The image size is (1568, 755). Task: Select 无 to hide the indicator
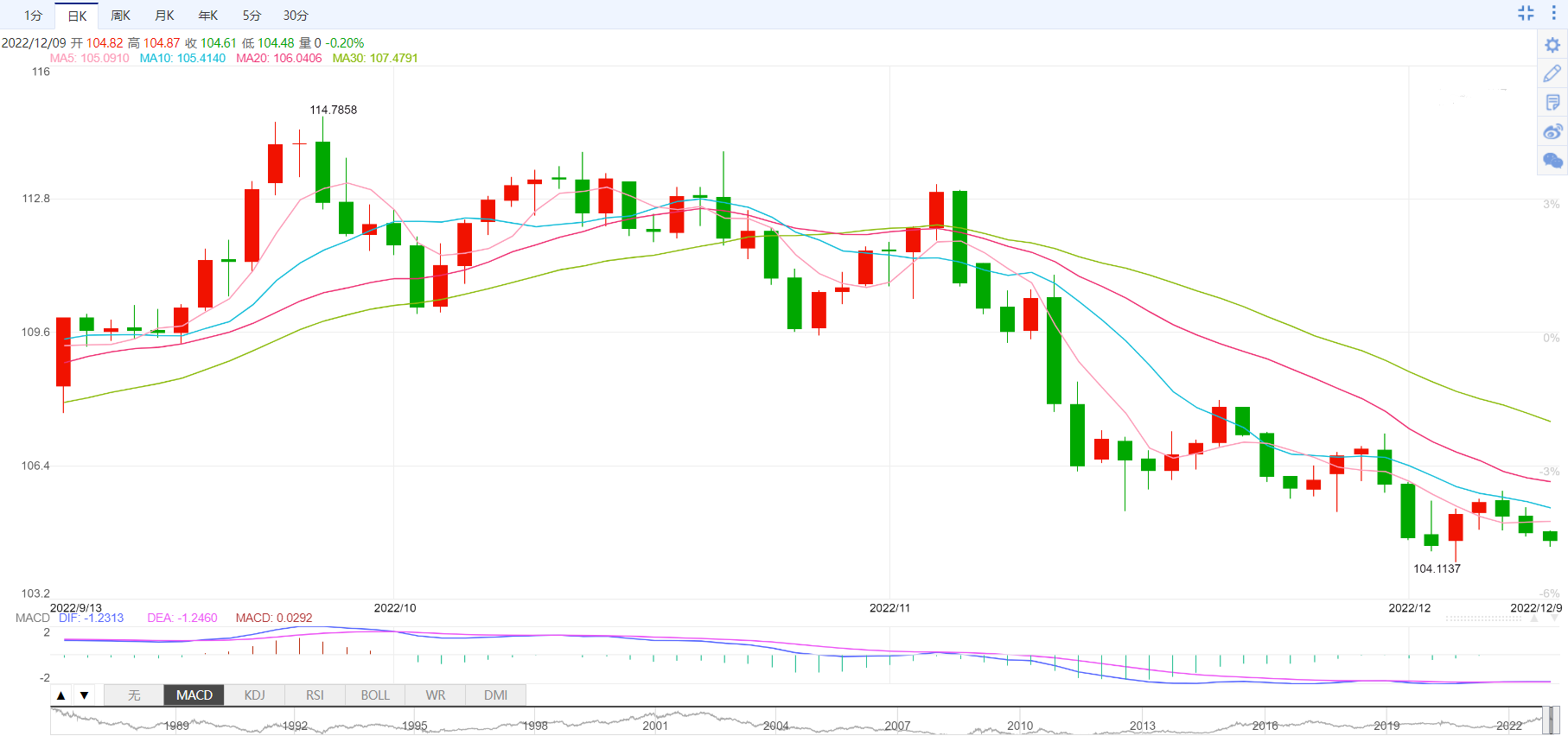134,695
